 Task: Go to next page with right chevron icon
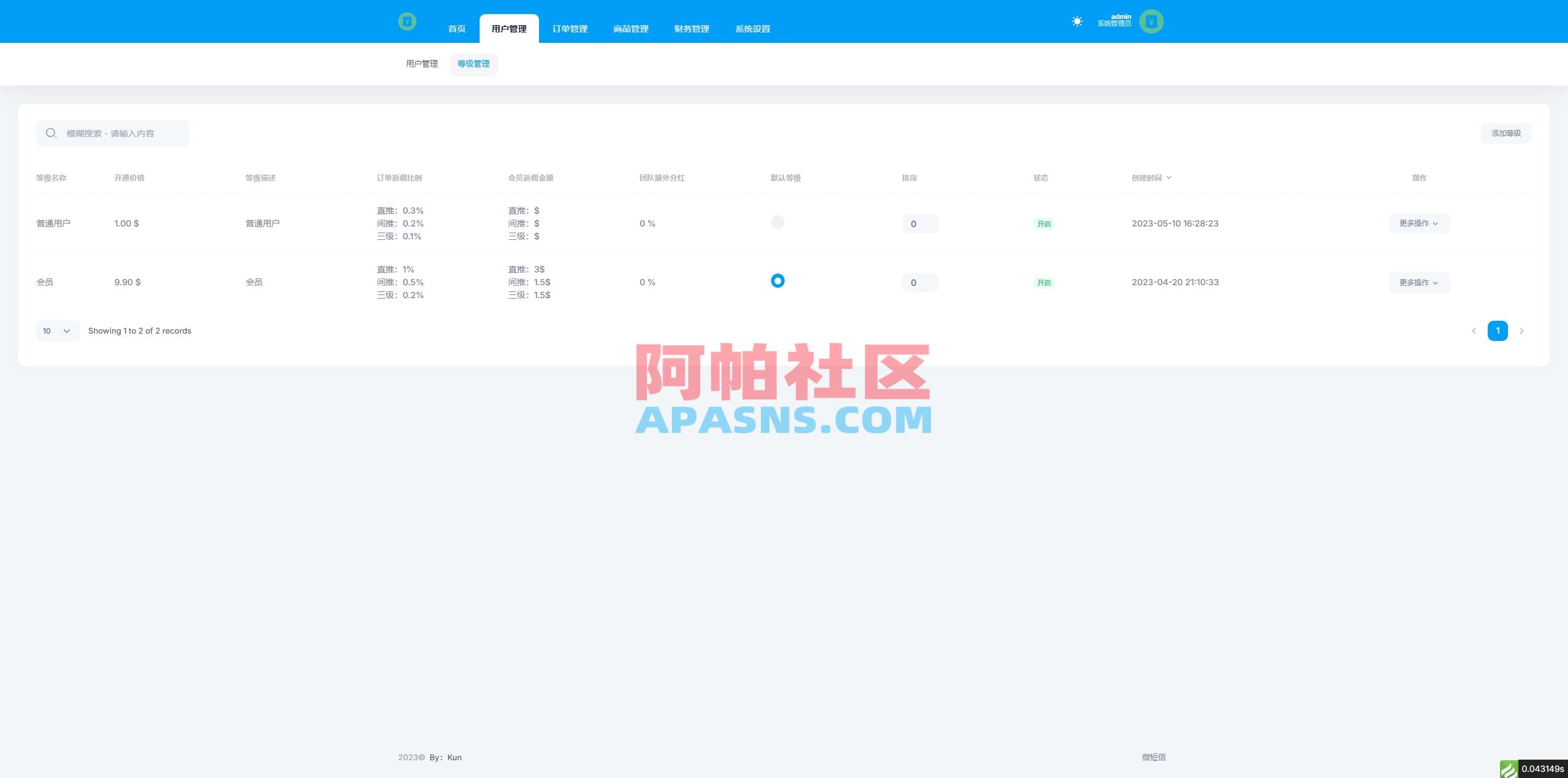[1521, 331]
